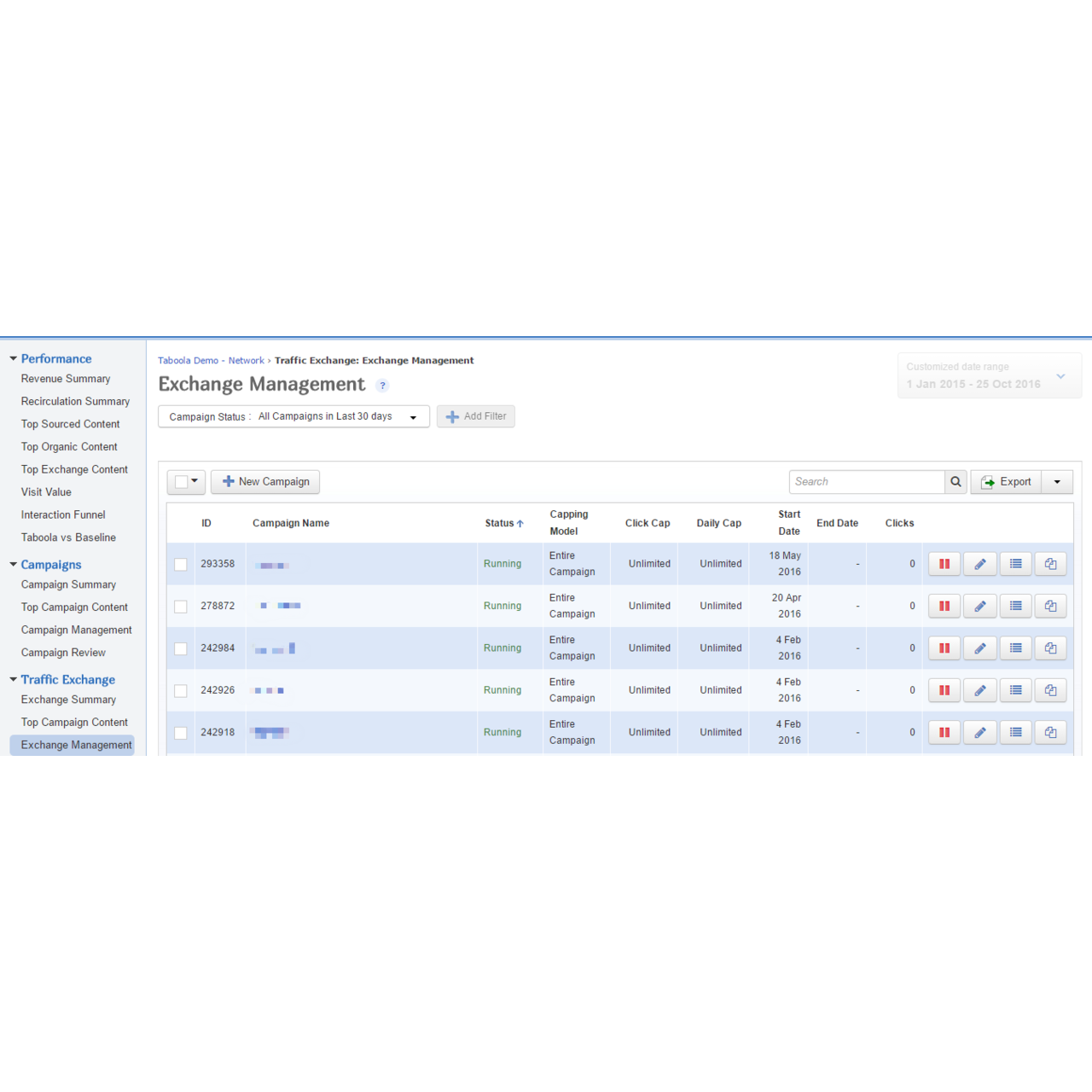Follow the Taboola Demo - Network breadcrumb link
1092x1092 pixels.
click(x=211, y=360)
